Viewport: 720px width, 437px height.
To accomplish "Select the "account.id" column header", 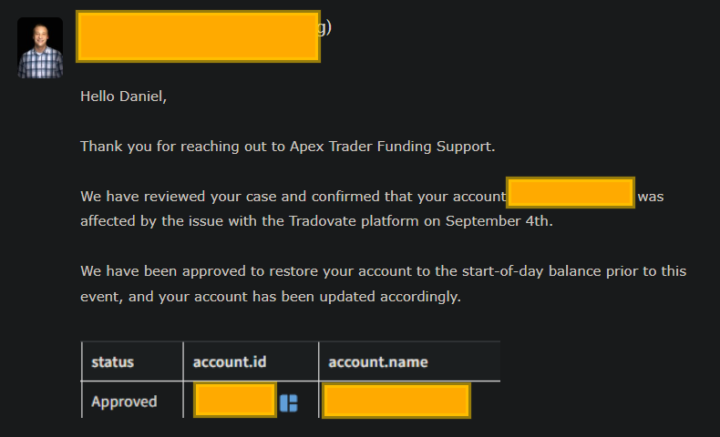I will (231, 361).
